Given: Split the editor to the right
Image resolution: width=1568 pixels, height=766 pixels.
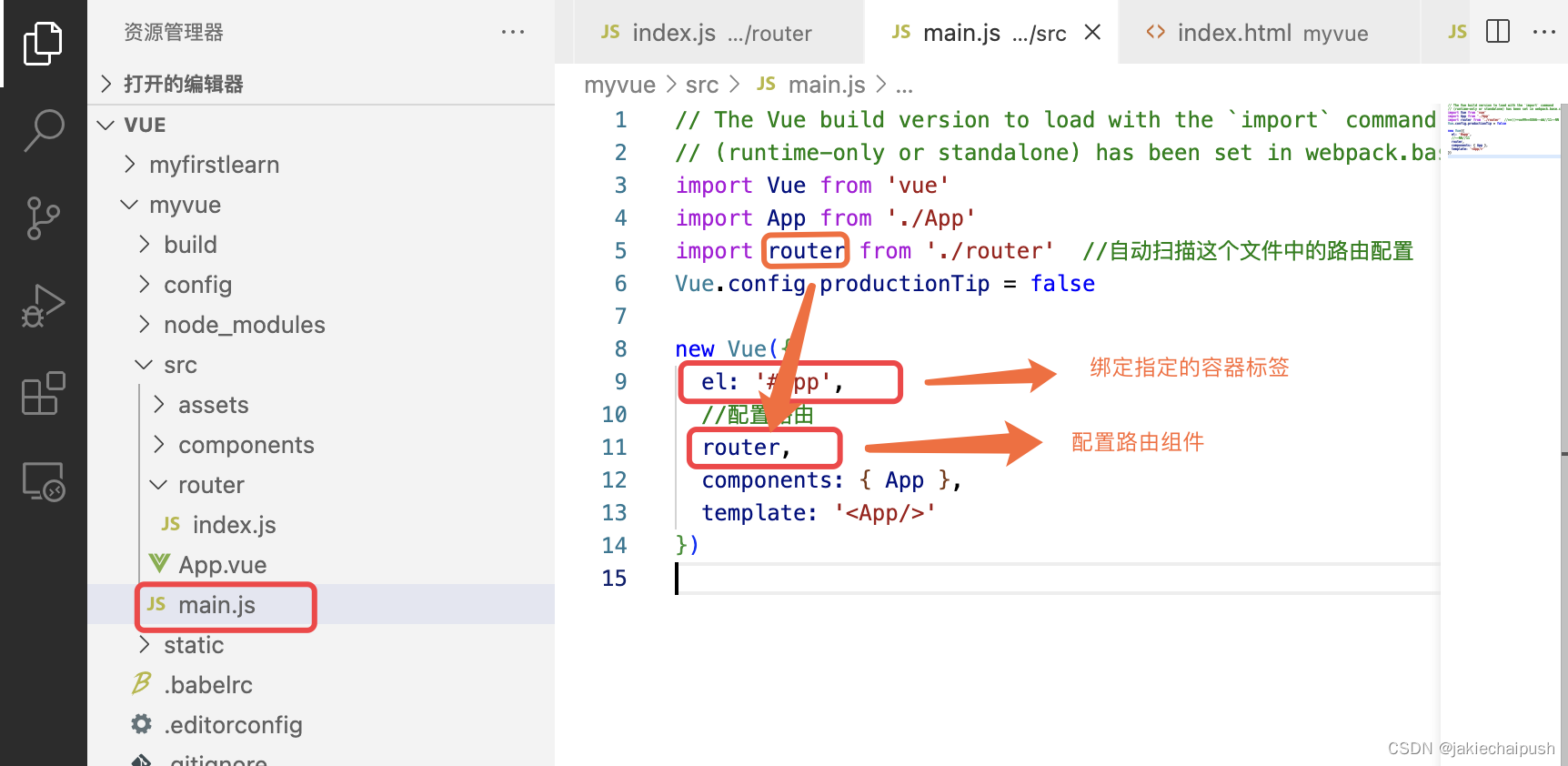Looking at the screenshot, I should 1498,32.
